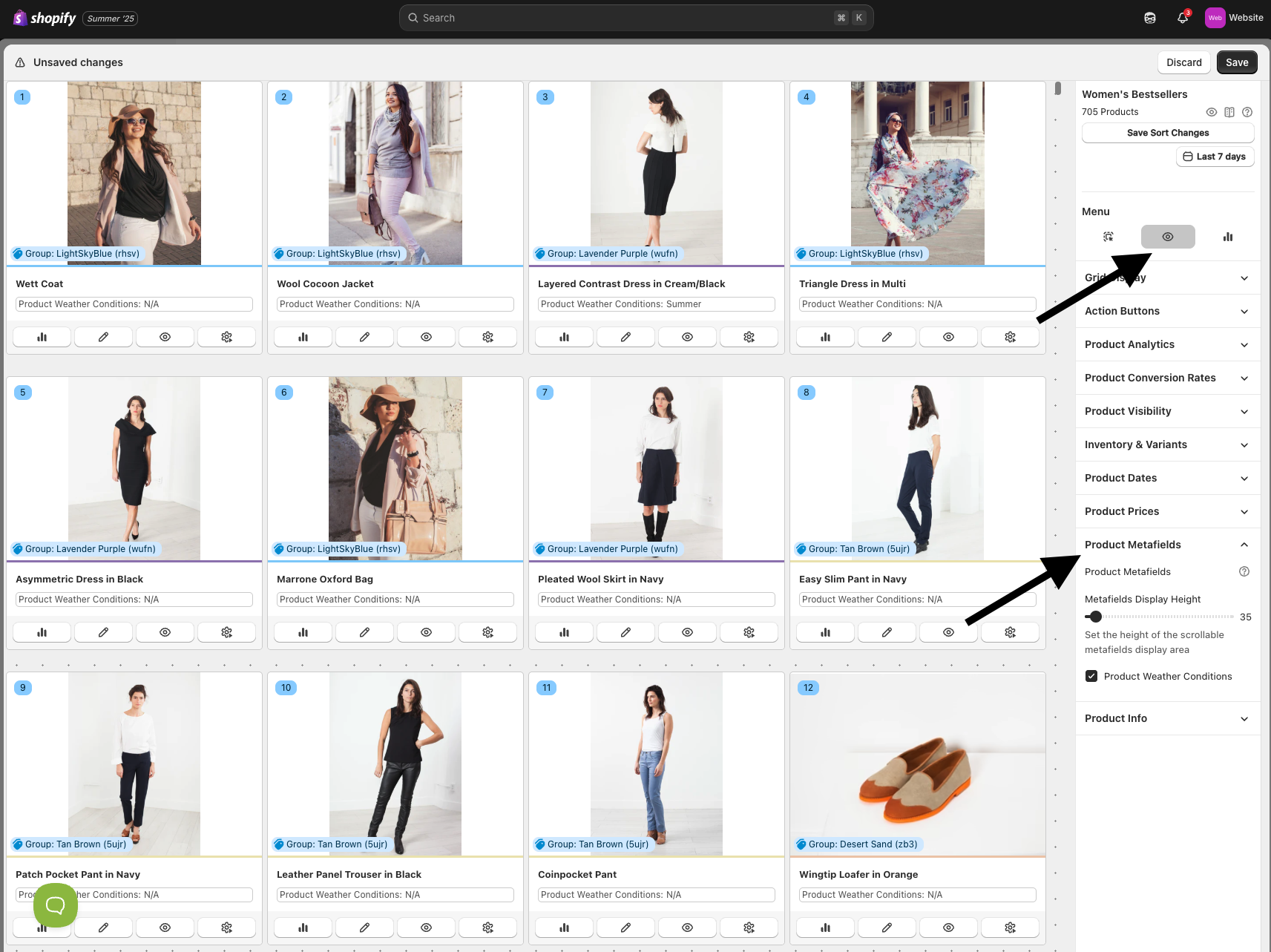Open the Last 7 days date dropdown
Image resolution: width=1271 pixels, height=952 pixels.
click(1215, 157)
